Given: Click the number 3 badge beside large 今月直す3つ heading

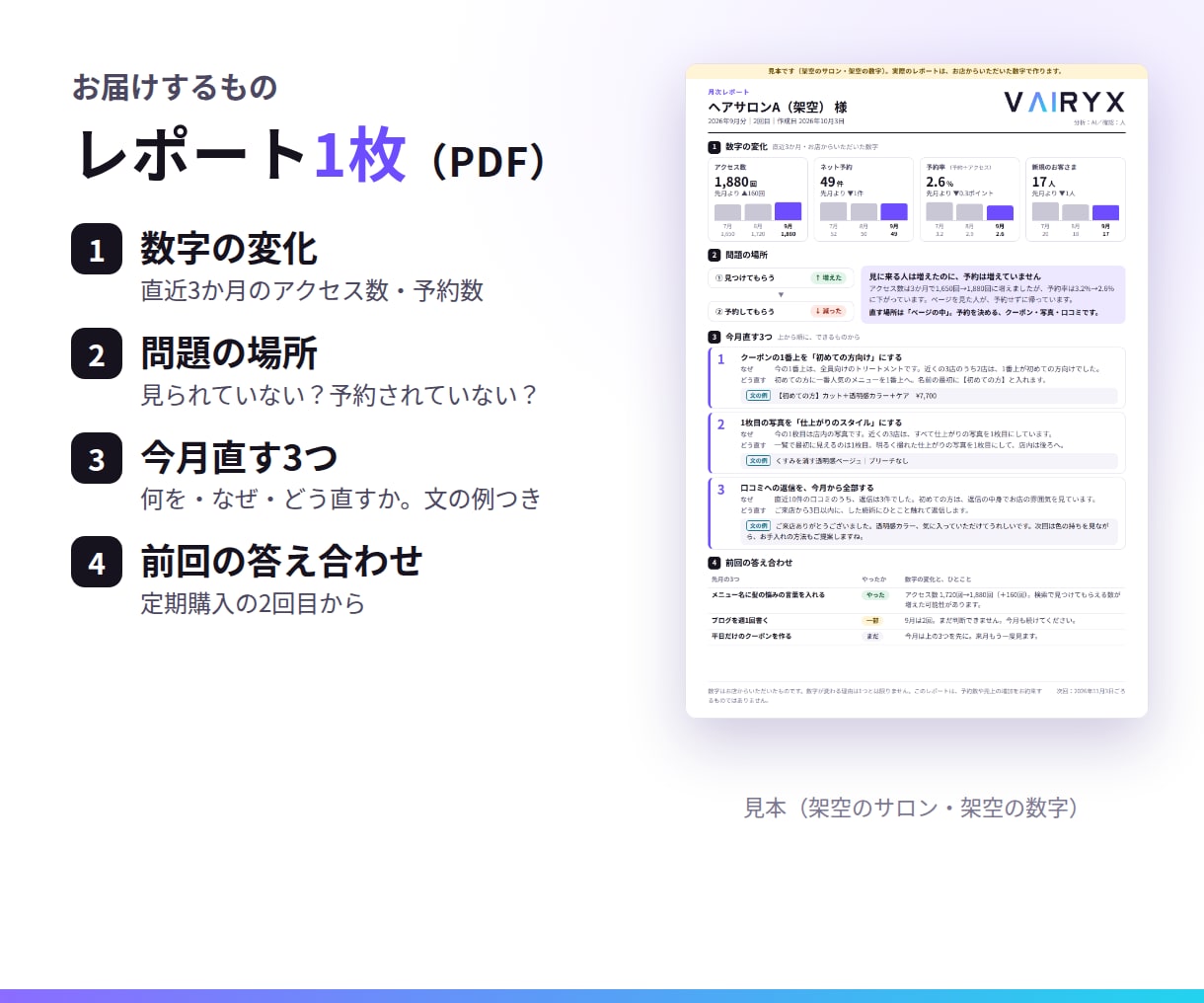Looking at the screenshot, I should [97, 458].
